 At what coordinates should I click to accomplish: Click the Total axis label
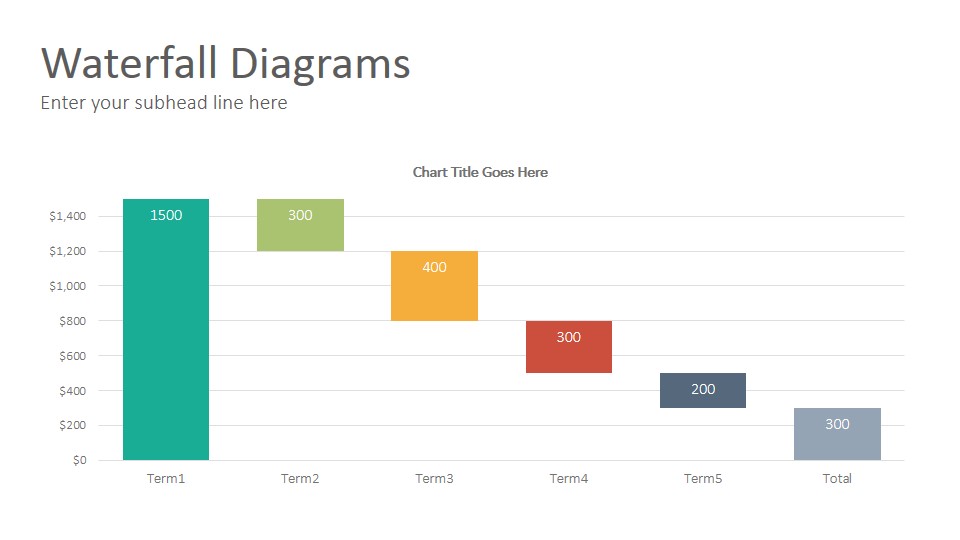(837, 478)
